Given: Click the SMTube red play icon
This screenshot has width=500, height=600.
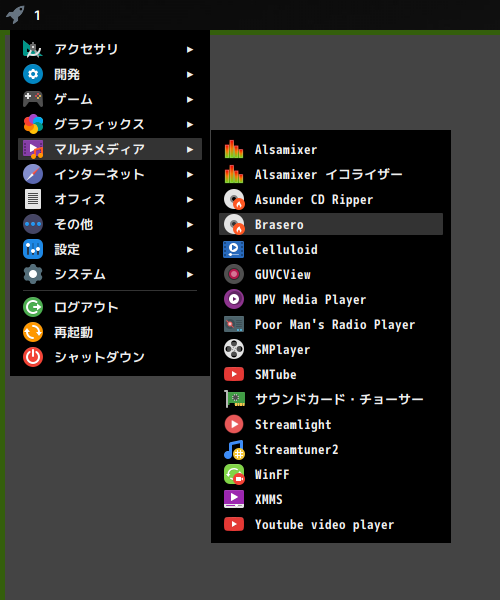Looking at the screenshot, I should click(234, 374).
